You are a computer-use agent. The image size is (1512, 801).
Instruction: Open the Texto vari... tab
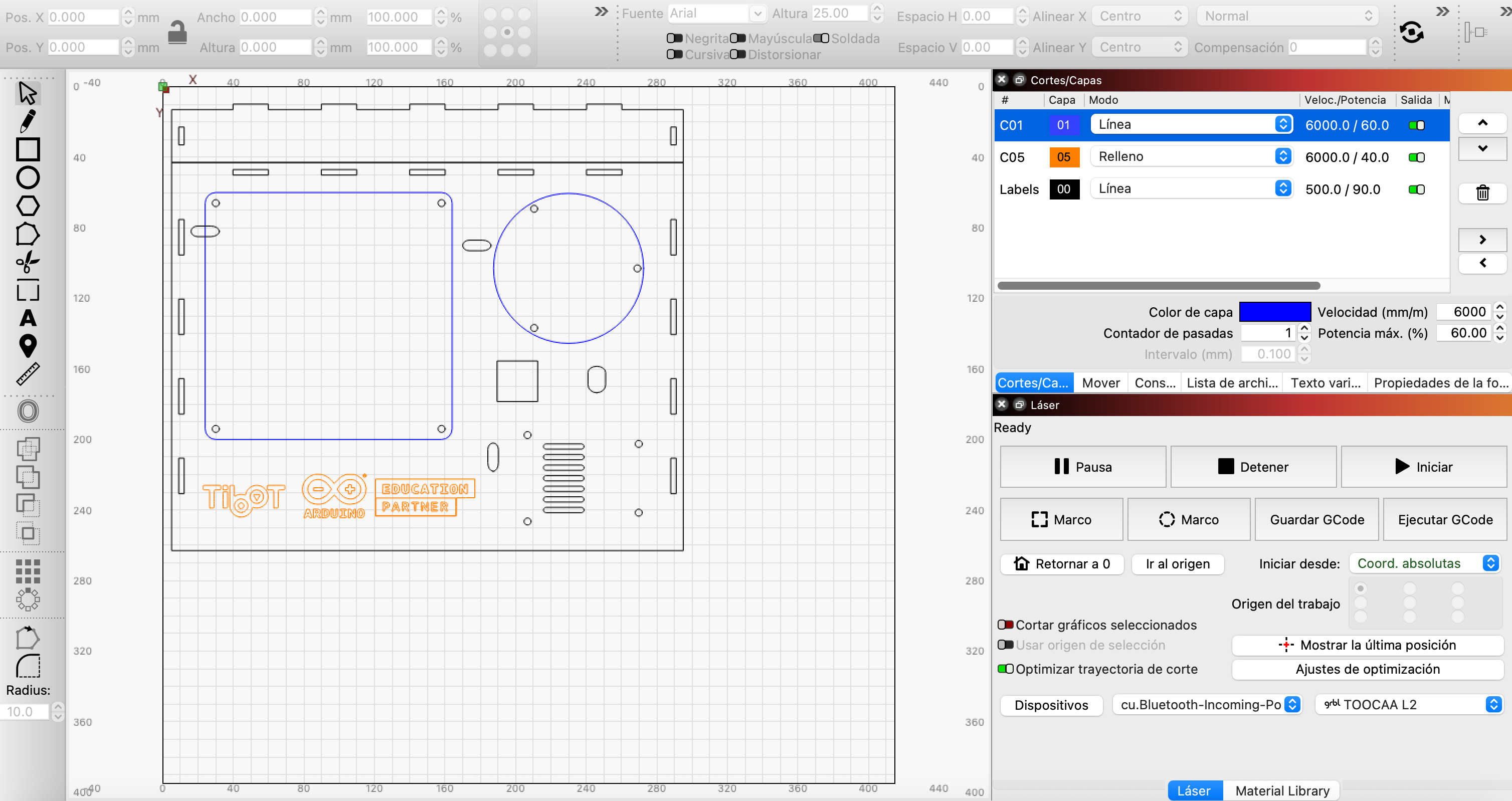click(x=1325, y=383)
